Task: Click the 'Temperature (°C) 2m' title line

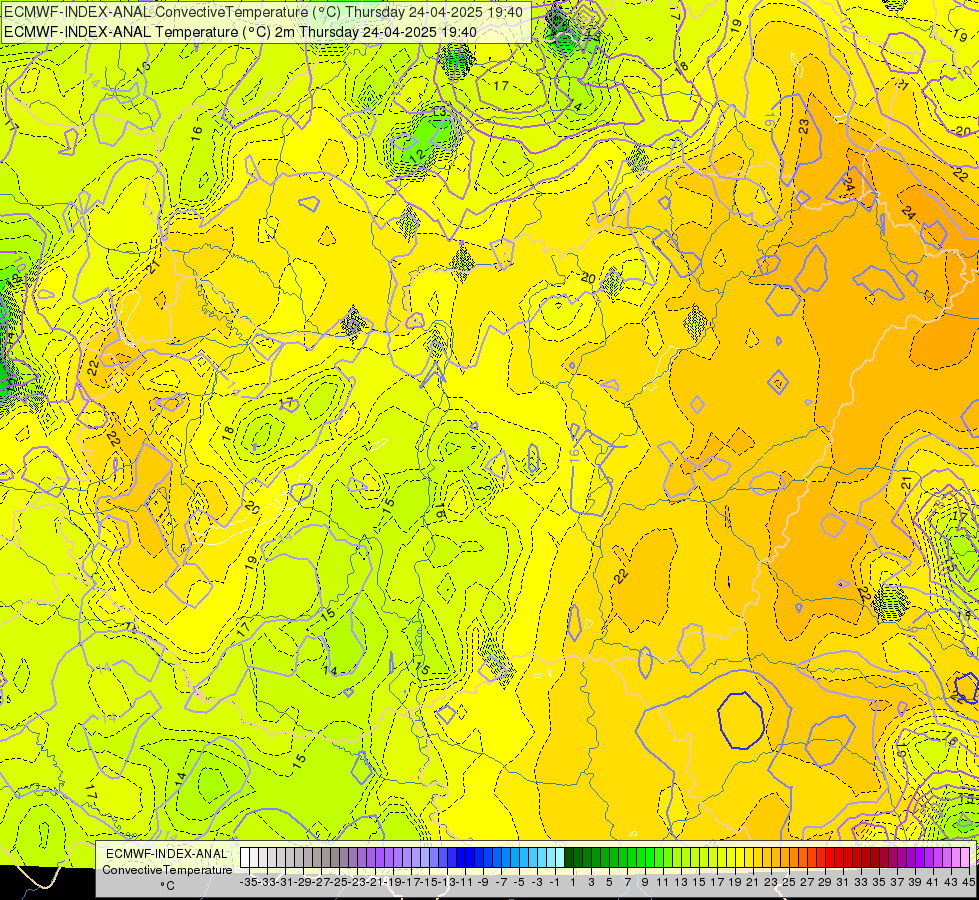Action: click(x=240, y=32)
